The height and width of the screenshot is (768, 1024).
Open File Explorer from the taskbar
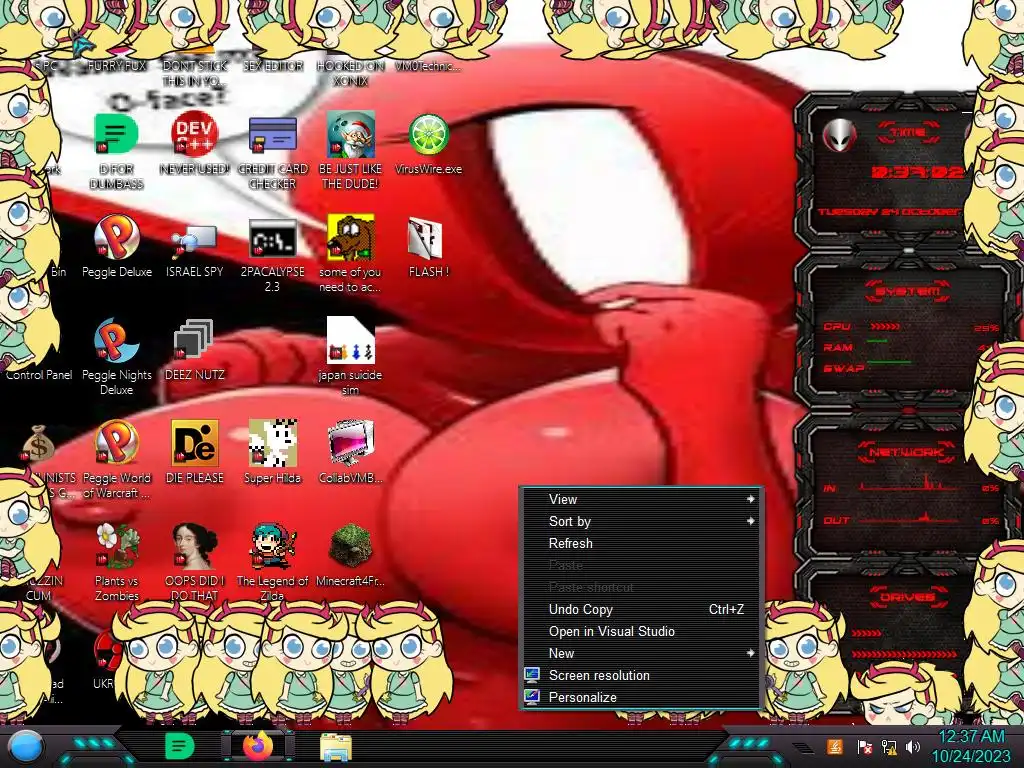click(336, 748)
